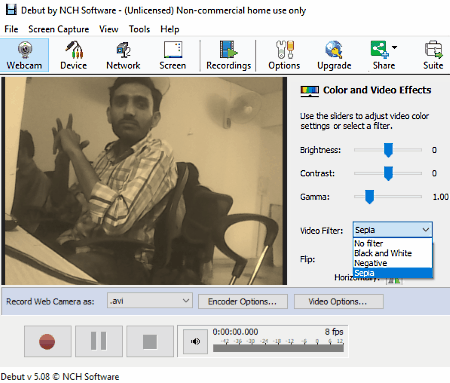Viewport: 450px width, 383px height.
Task: Choose highlighted 'Sepia' filter option
Action: click(x=393, y=273)
